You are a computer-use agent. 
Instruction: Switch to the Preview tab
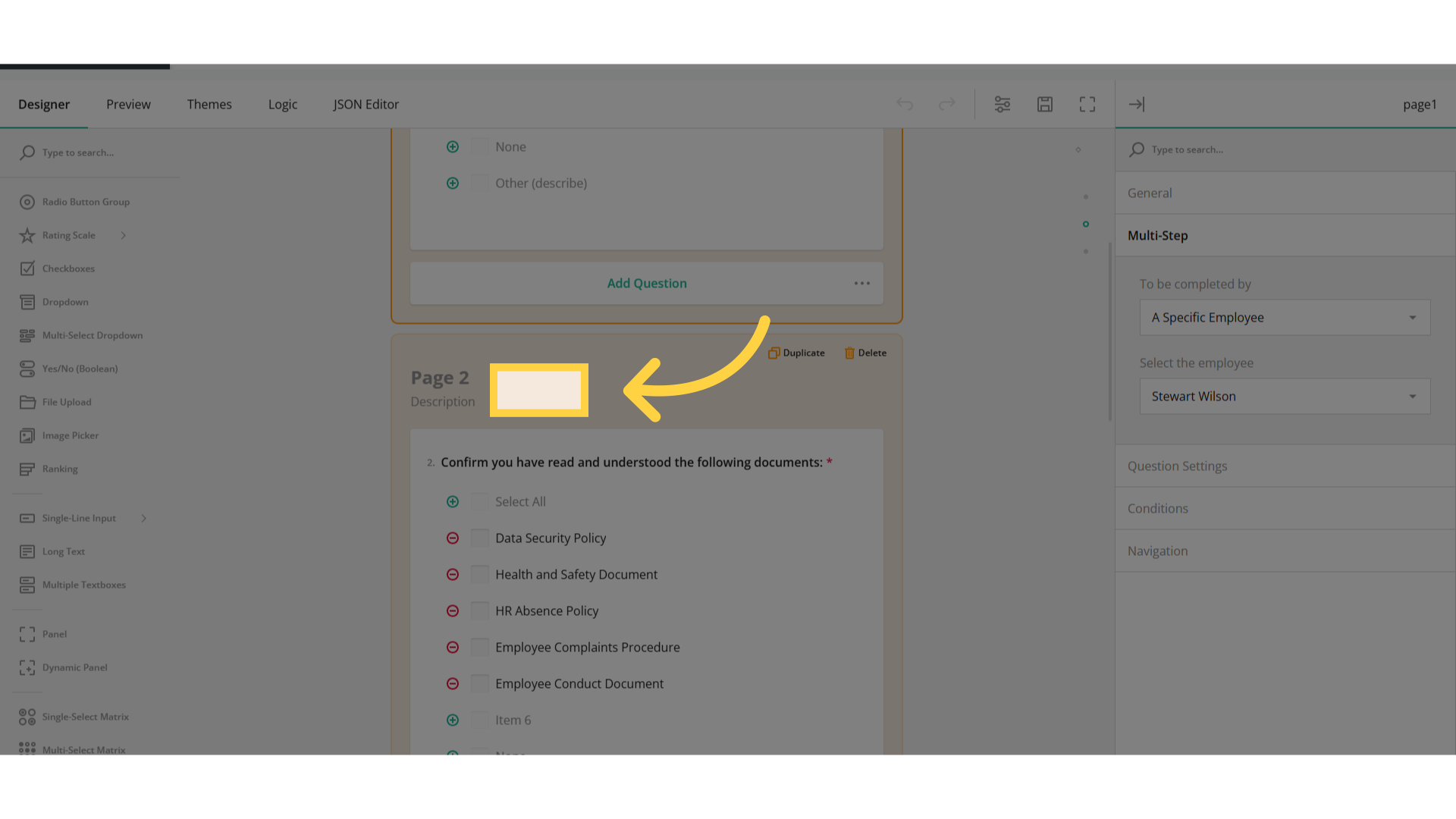point(128,104)
